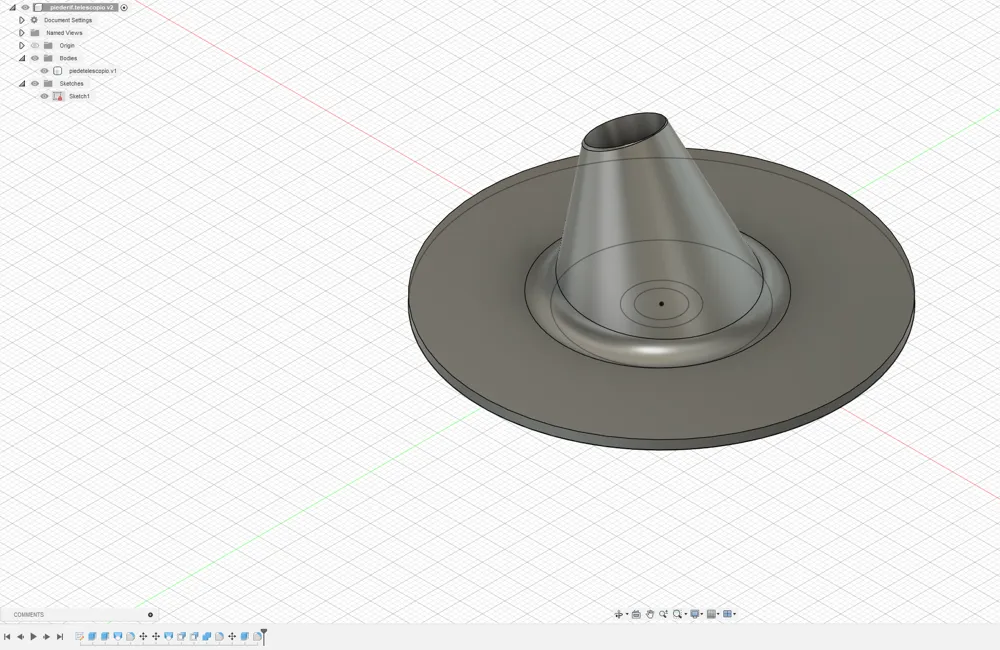Activate the root component radio button
This screenshot has width=1000, height=650.
[x=124, y=8]
